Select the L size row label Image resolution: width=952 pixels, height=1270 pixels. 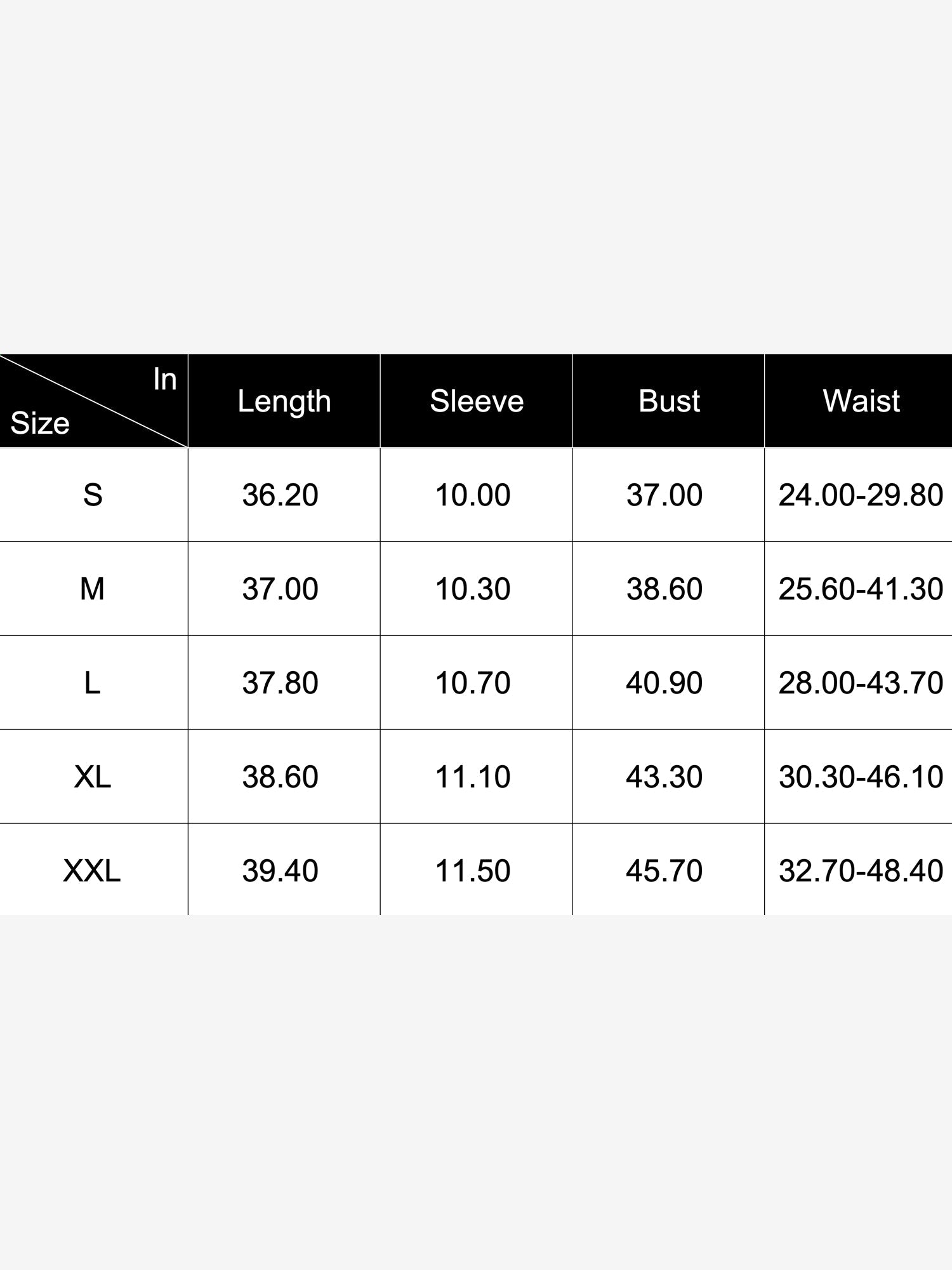coord(93,683)
